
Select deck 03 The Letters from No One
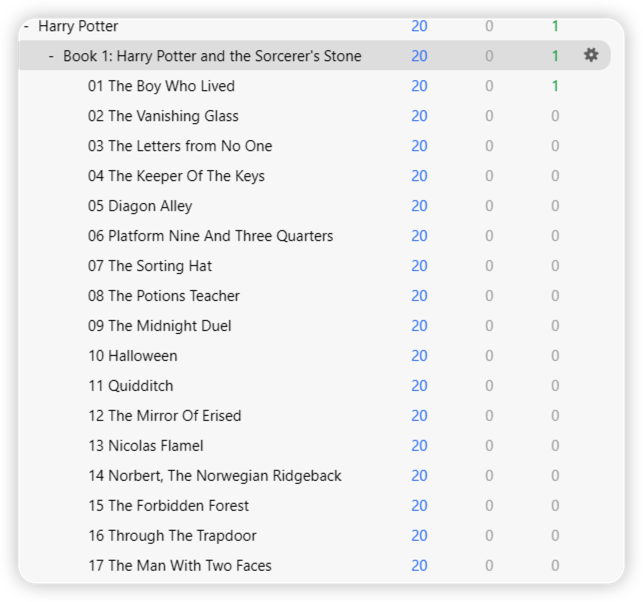180,146
